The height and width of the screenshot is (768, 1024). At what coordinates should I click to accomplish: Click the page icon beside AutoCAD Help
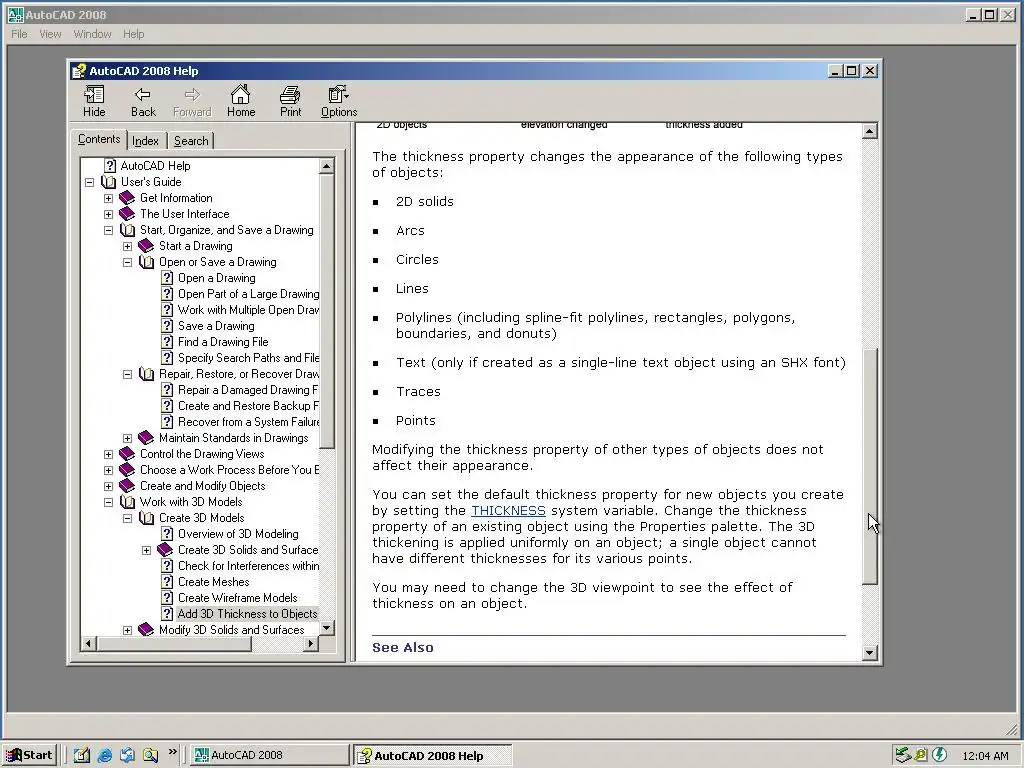[x=110, y=166]
